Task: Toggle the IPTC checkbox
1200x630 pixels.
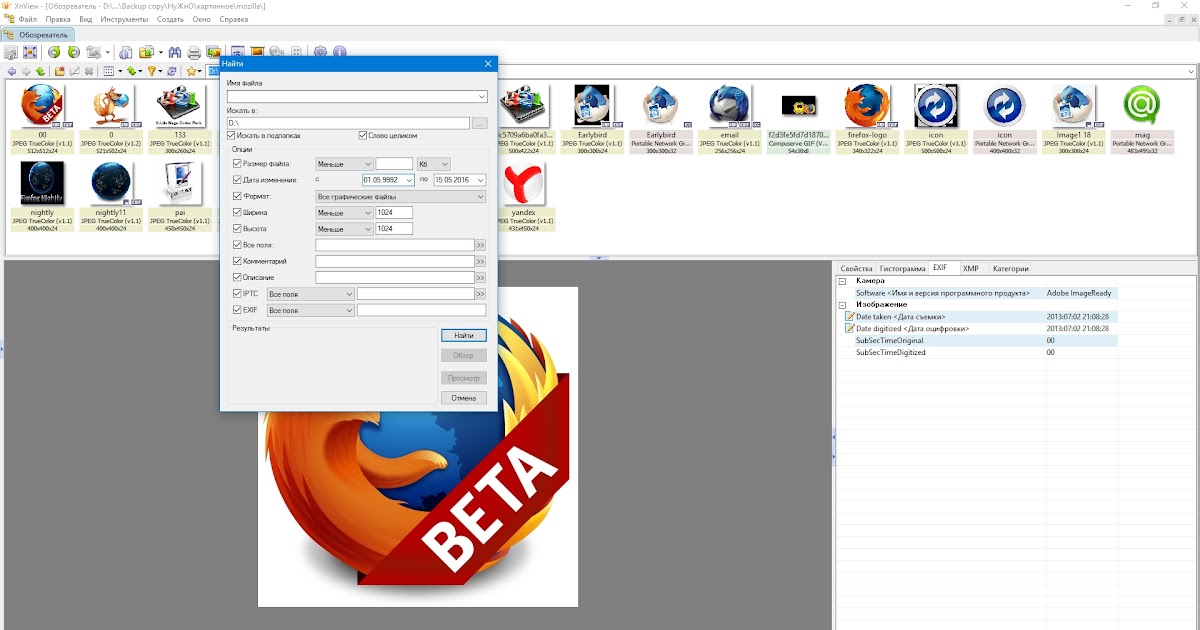Action: coord(237,294)
